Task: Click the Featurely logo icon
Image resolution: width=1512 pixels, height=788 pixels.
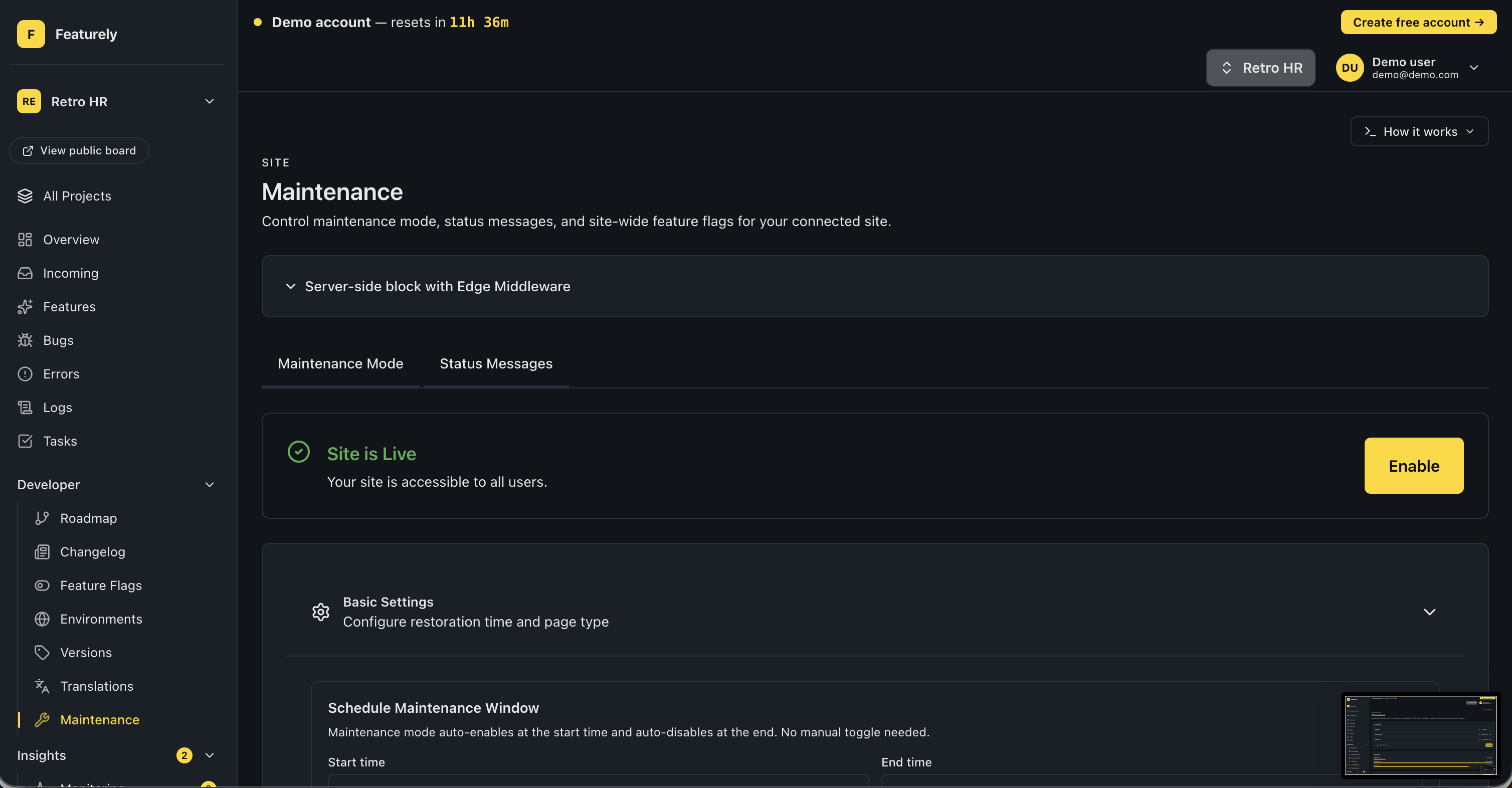Action: tap(31, 34)
